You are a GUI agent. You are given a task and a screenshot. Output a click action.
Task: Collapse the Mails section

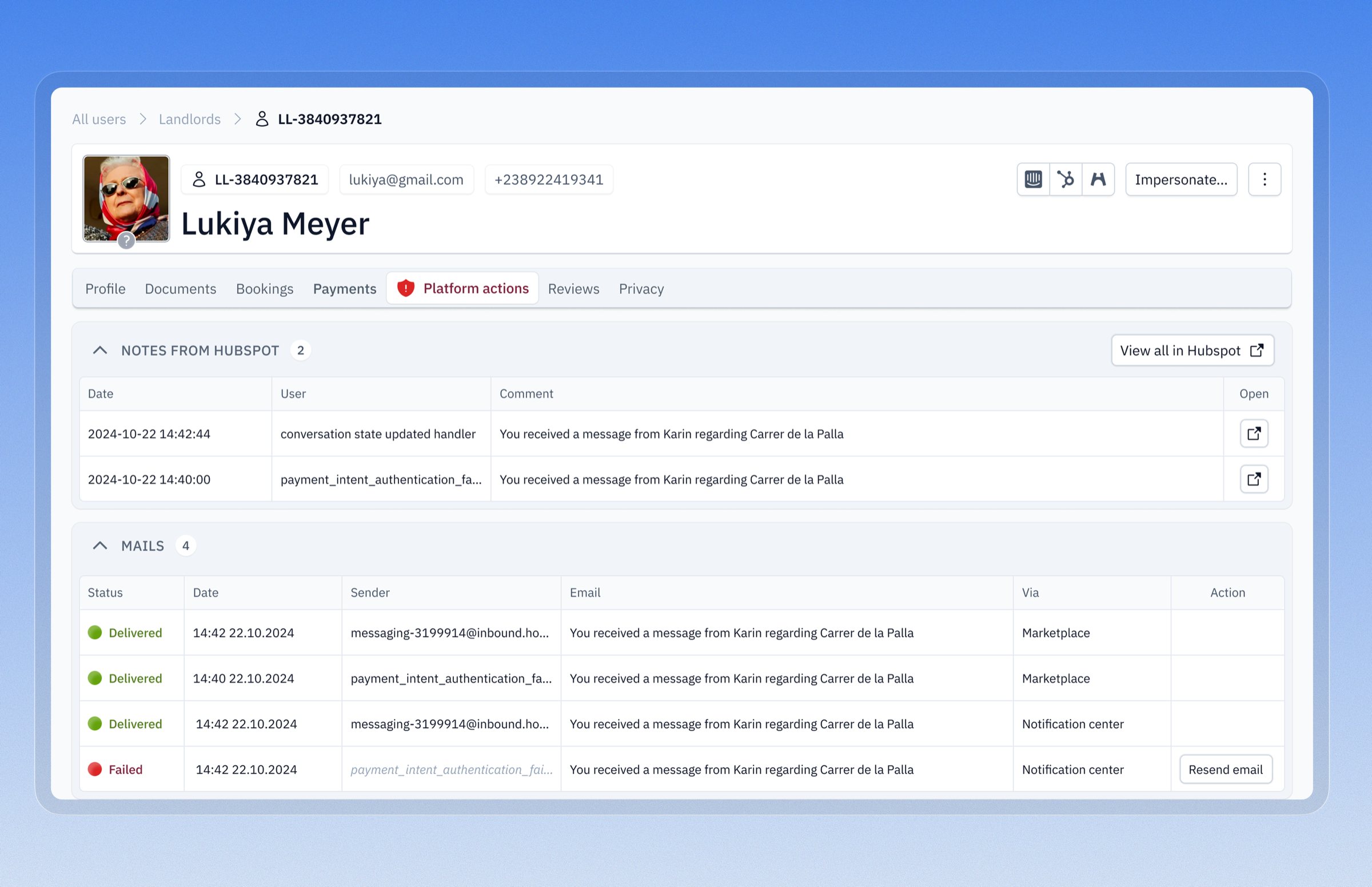99,546
